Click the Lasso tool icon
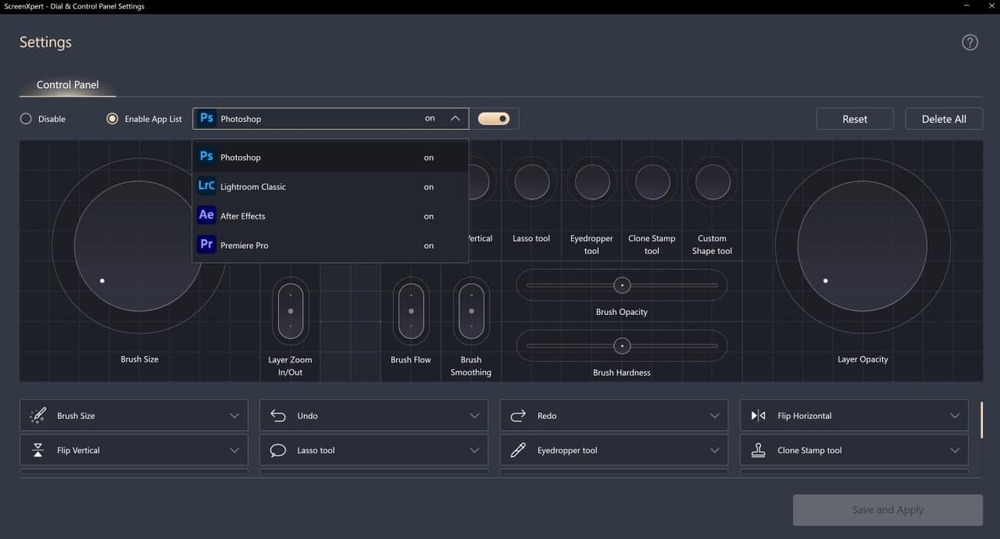The width and height of the screenshot is (1000, 539). (278, 450)
